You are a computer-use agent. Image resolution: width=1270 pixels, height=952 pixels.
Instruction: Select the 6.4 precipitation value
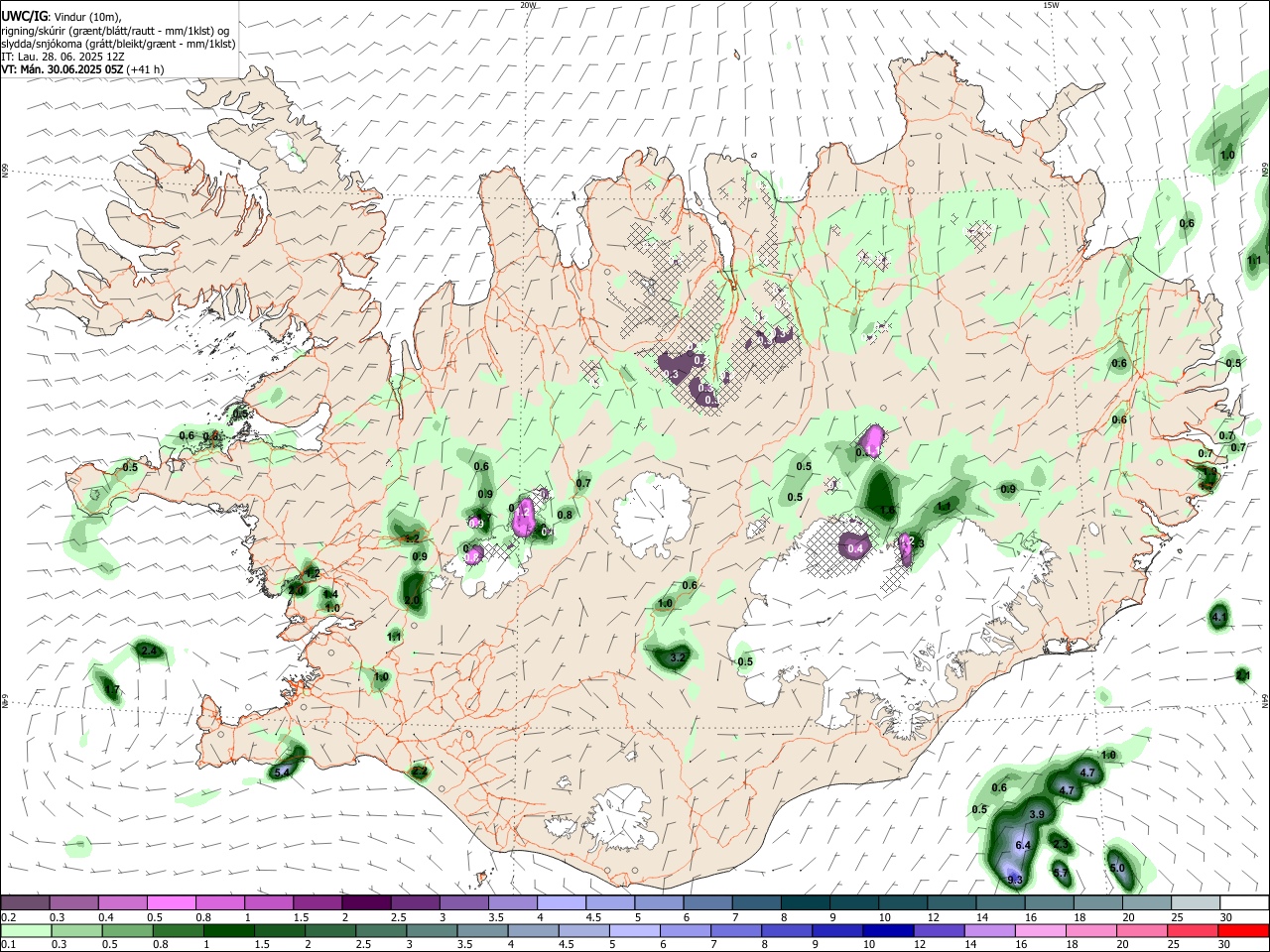pos(1024,845)
